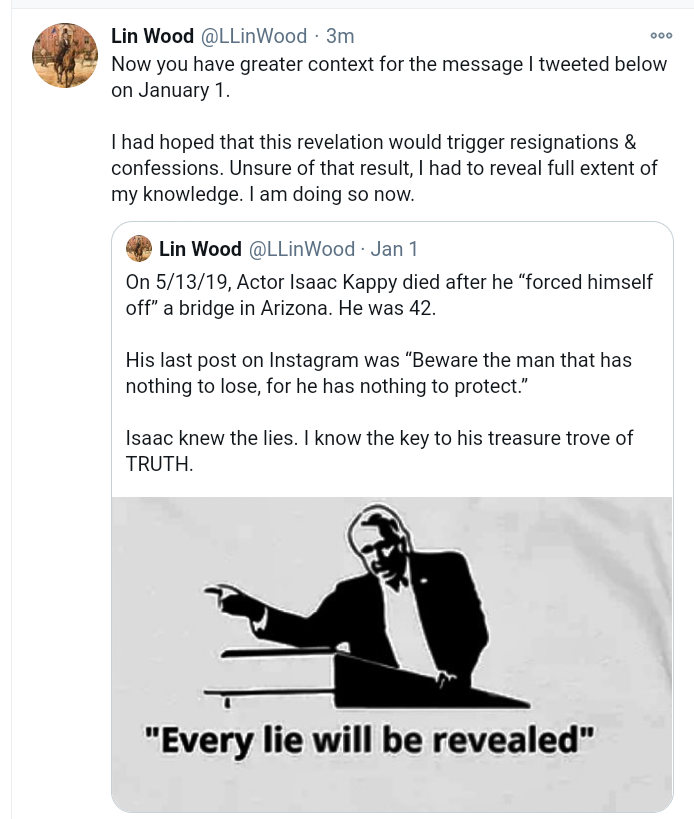Click Lin Wood's horse-rider profile avatar
694x819 pixels.
click(65, 54)
